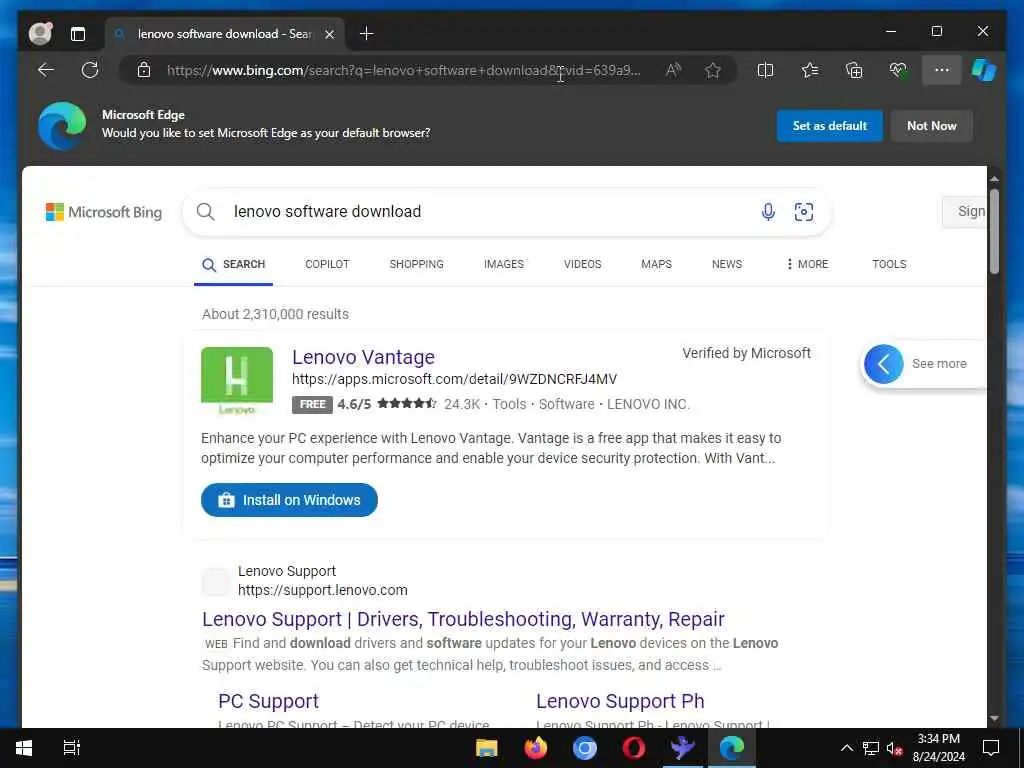
Task: Show hidden system tray icons chevron
Action: click(846, 748)
